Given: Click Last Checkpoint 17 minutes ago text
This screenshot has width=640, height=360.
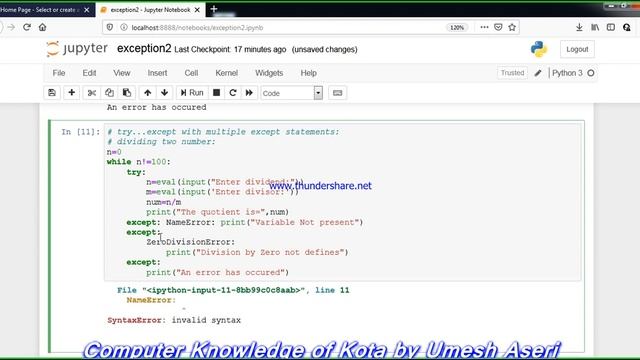Looking at the screenshot, I should 230,49.
